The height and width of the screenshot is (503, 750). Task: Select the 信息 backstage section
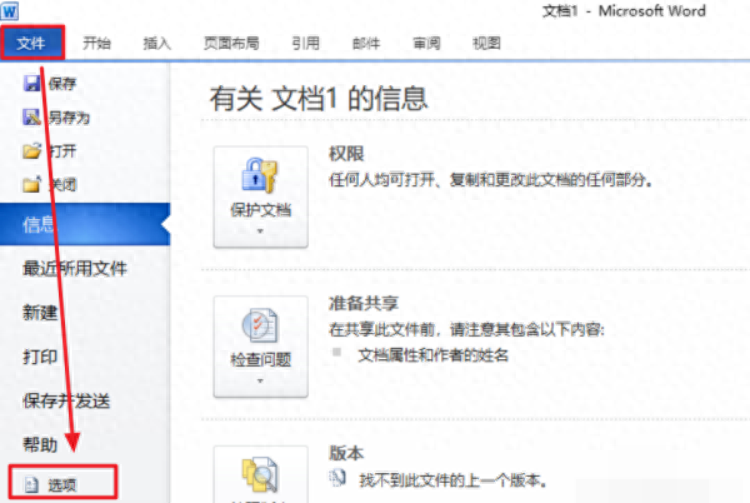coord(85,224)
